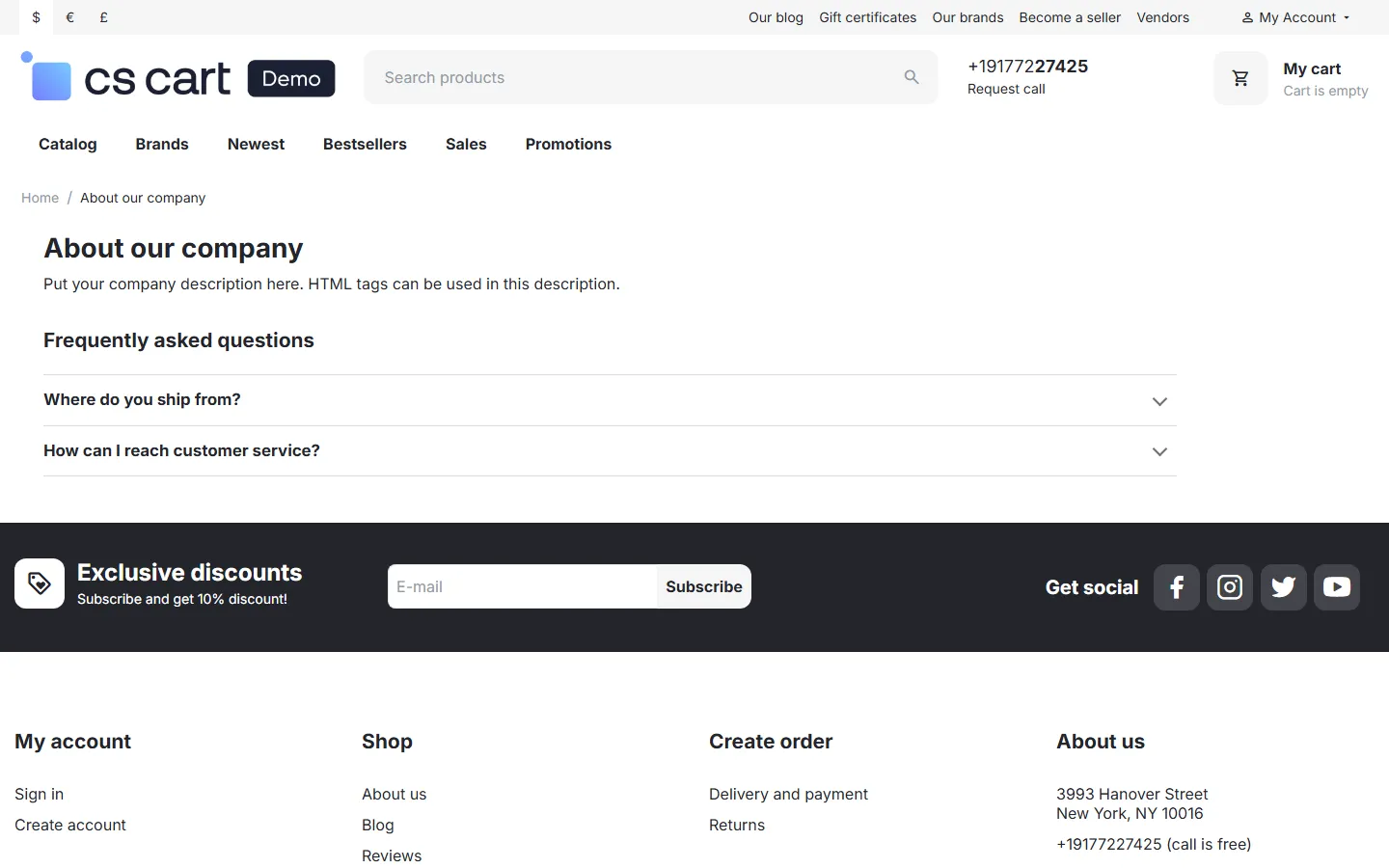
Task: Open the shopping cart icon
Action: [1240, 78]
